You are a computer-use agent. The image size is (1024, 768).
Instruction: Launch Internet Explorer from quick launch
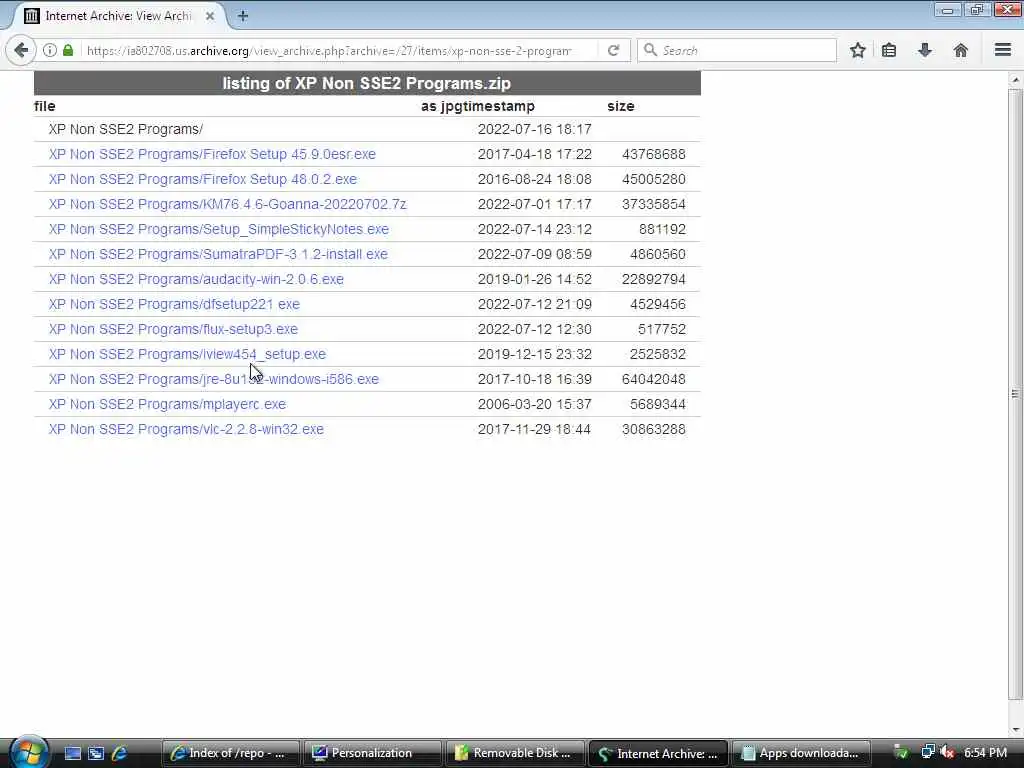(x=120, y=753)
